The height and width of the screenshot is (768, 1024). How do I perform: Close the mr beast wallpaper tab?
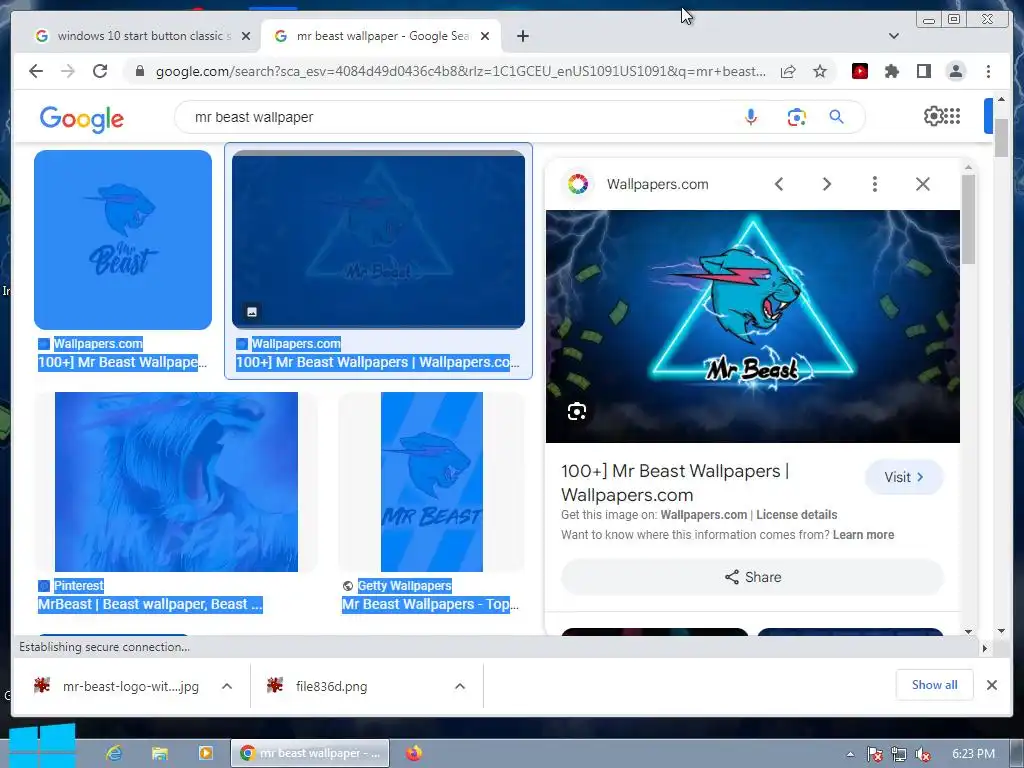pyautogui.click(x=485, y=36)
